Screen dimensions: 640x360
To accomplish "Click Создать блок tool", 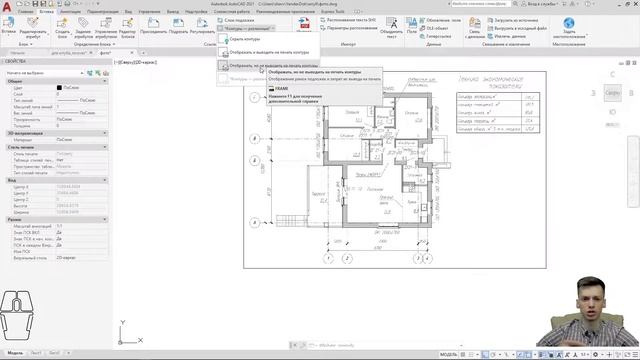I will [62, 28].
